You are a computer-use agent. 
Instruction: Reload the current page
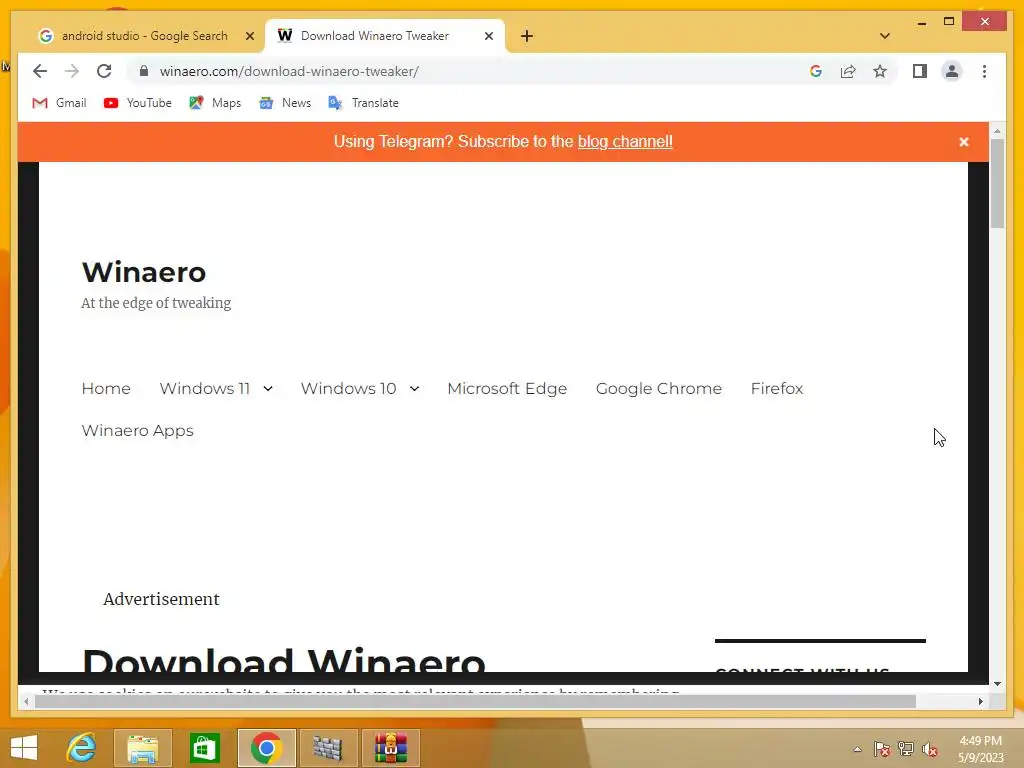click(x=104, y=71)
